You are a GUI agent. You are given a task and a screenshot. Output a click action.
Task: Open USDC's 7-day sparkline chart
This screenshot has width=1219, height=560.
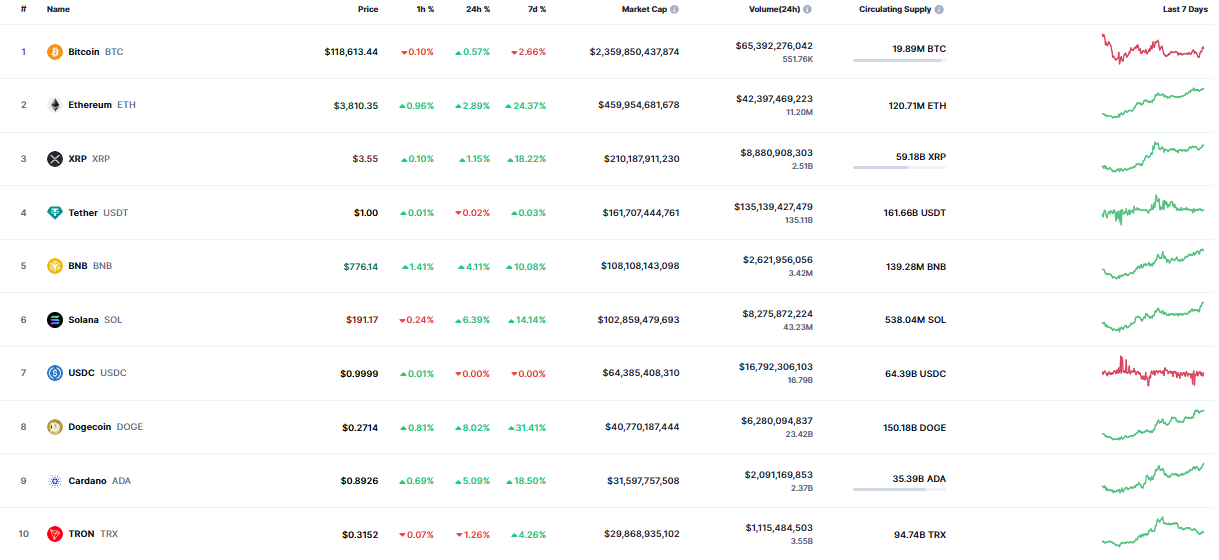tap(1153, 371)
